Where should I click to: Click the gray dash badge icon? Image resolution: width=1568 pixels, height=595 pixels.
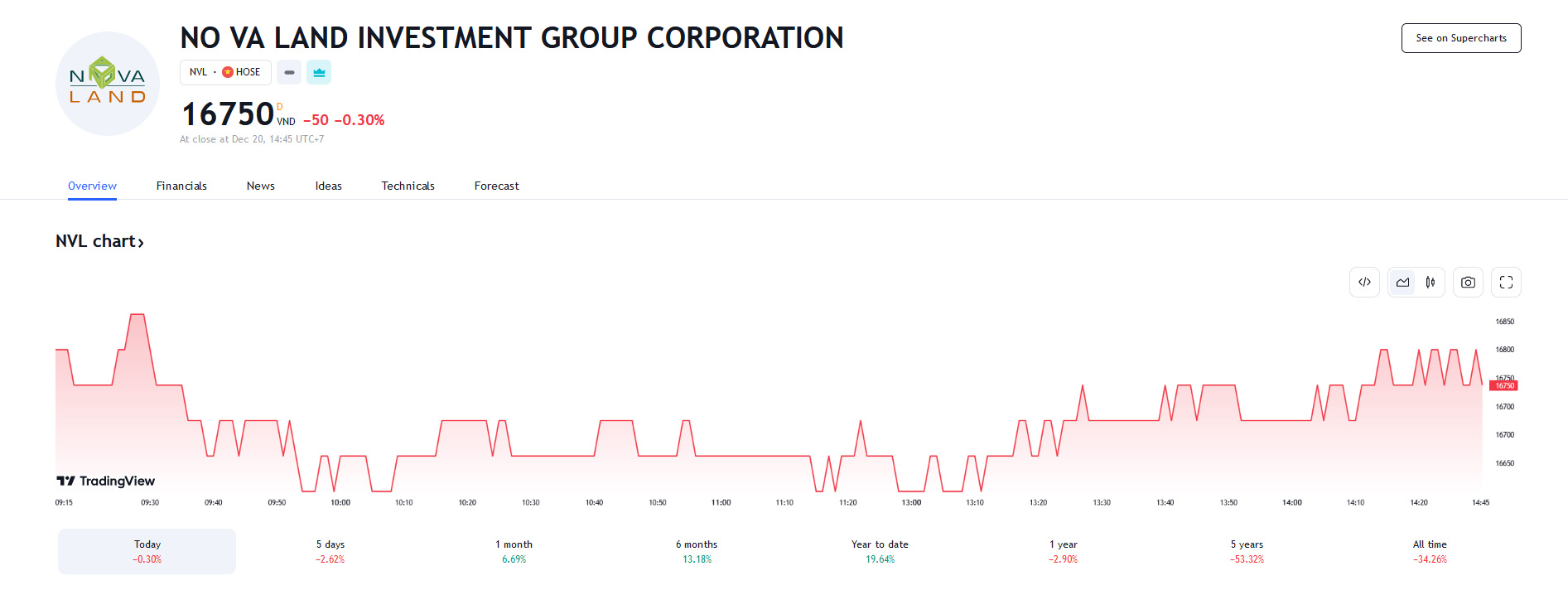[x=289, y=72]
